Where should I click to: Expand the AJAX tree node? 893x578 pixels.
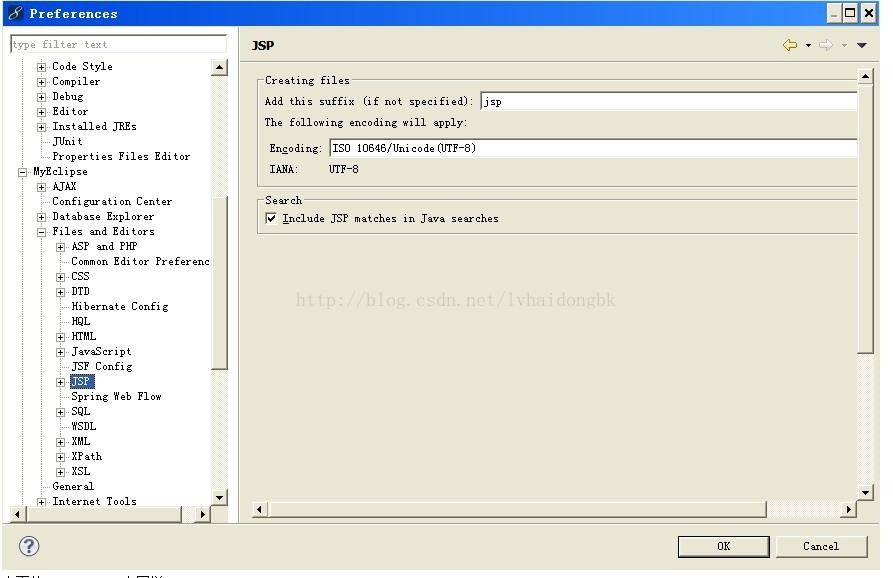pyautogui.click(x=42, y=187)
